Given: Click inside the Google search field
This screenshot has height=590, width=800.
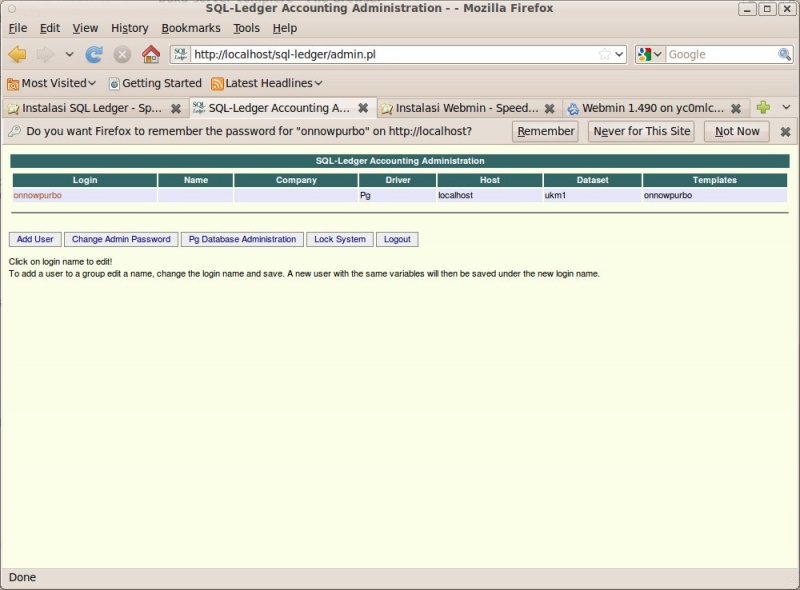Looking at the screenshot, I should pyautogui.click(x=715, y=54).
